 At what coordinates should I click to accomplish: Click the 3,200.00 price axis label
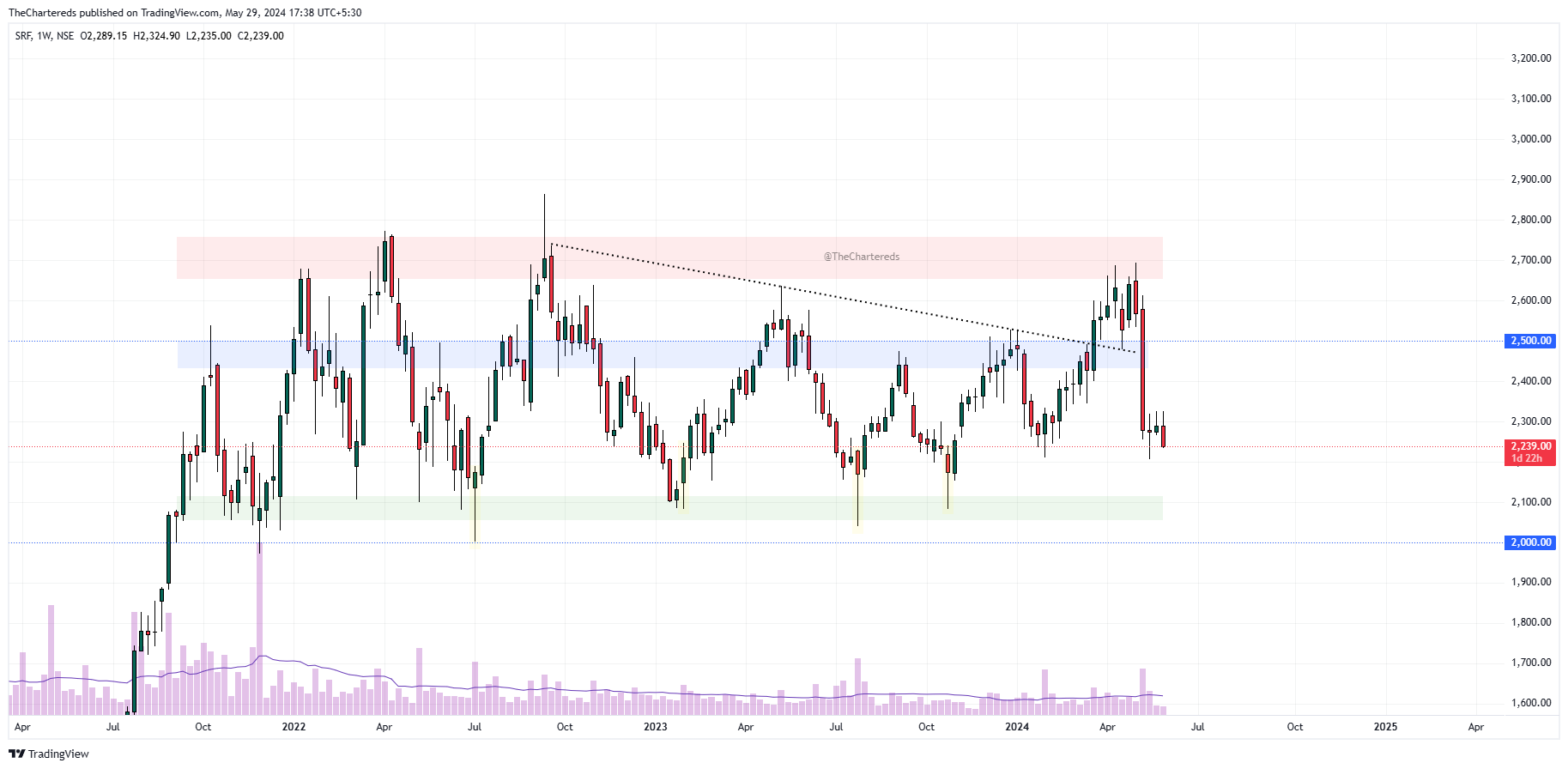(x=1530, y=58)
